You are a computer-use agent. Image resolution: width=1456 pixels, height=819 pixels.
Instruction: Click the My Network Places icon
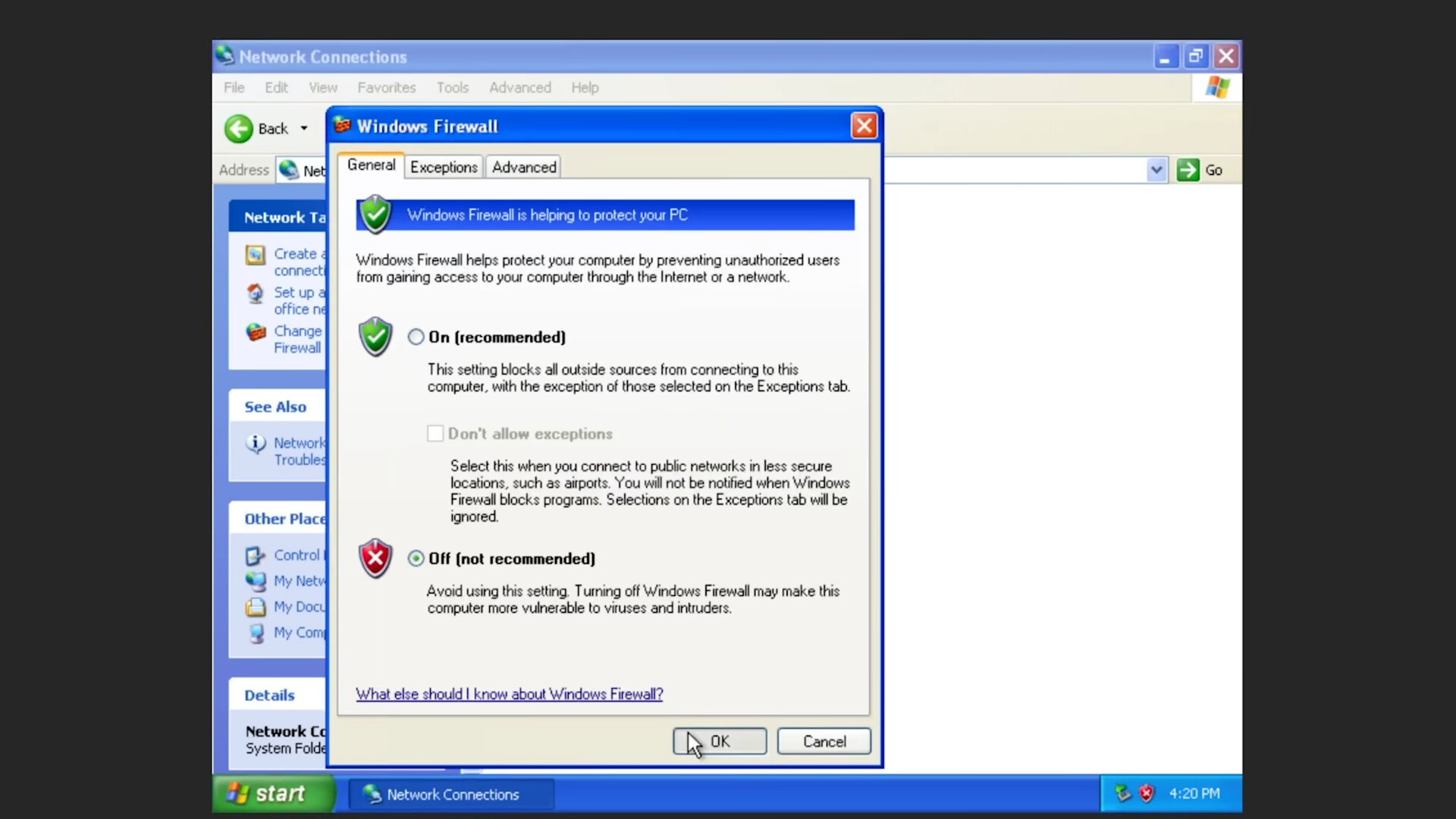pos(256,581)
